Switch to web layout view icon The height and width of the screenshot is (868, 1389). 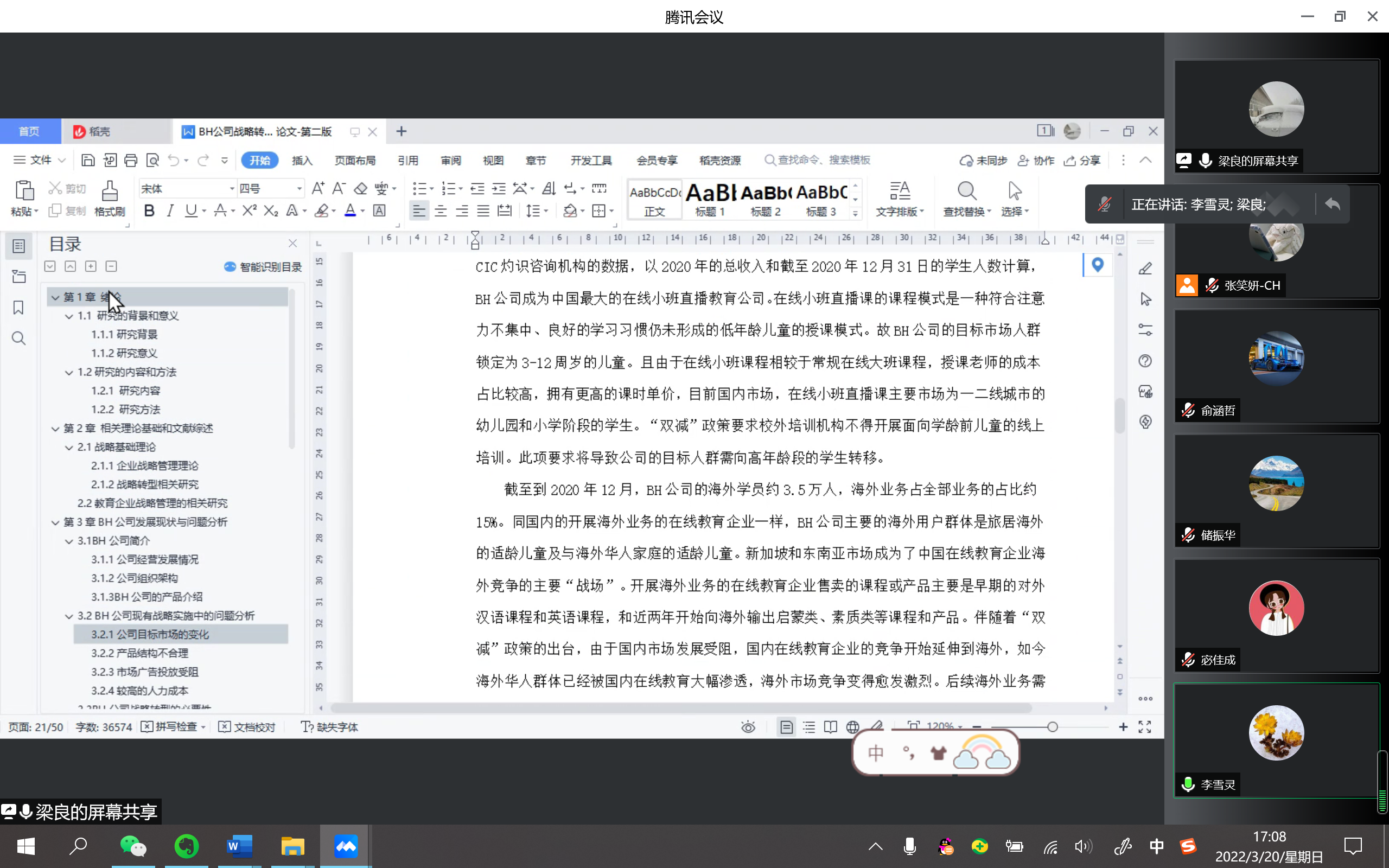[x=852, y=727]
